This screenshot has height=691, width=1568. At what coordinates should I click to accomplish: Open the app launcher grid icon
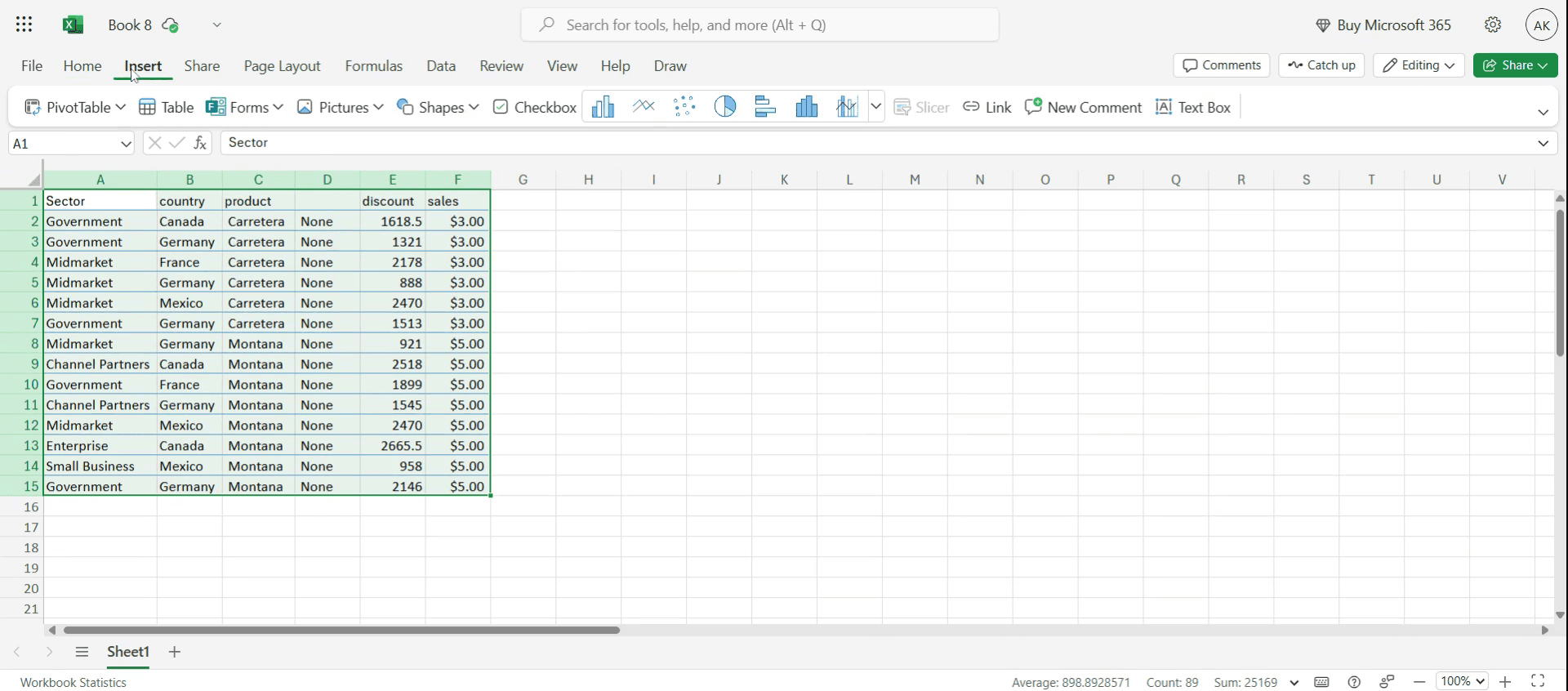tap(24, 25)
